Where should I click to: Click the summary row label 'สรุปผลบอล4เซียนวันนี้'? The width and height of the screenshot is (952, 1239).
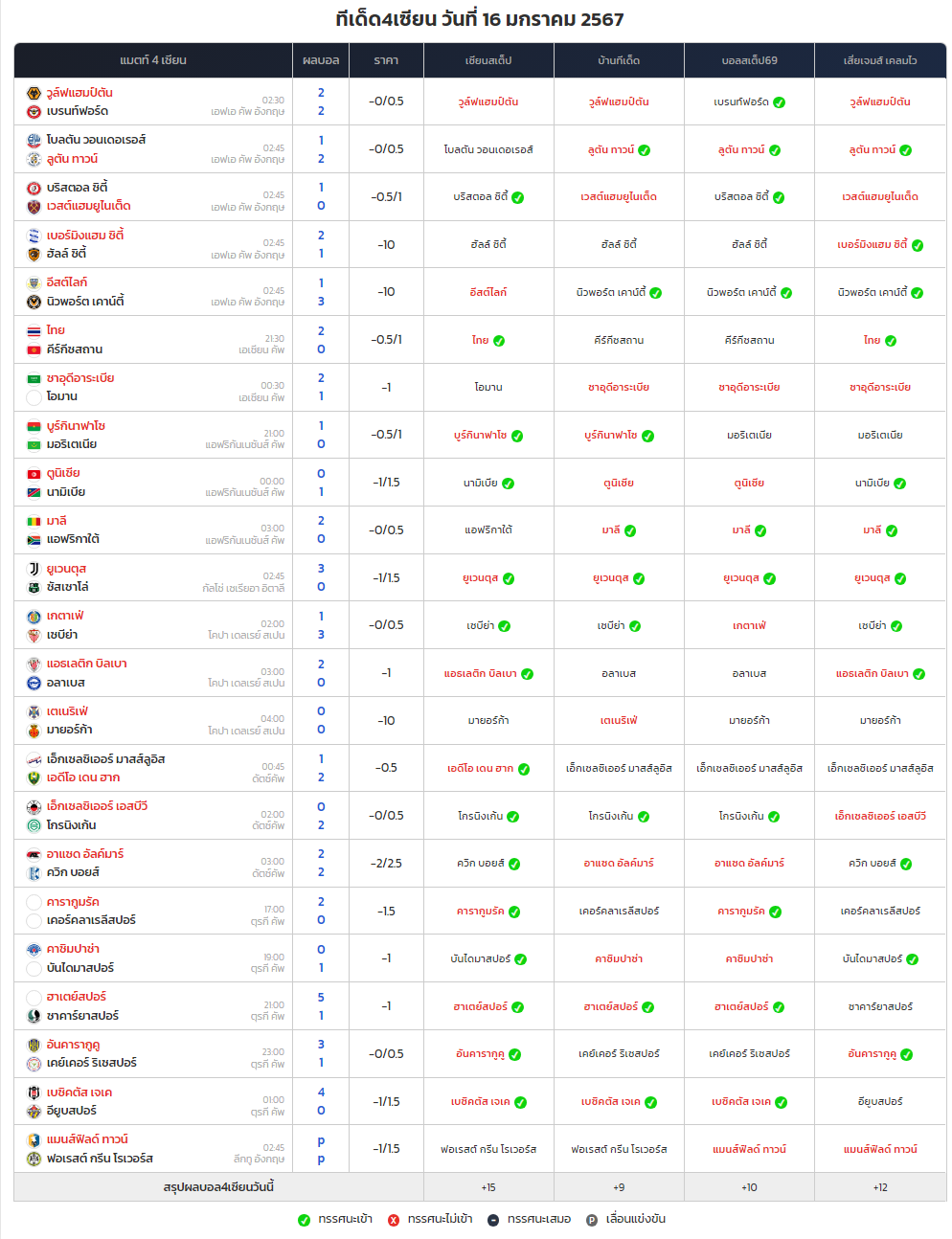218,1187
